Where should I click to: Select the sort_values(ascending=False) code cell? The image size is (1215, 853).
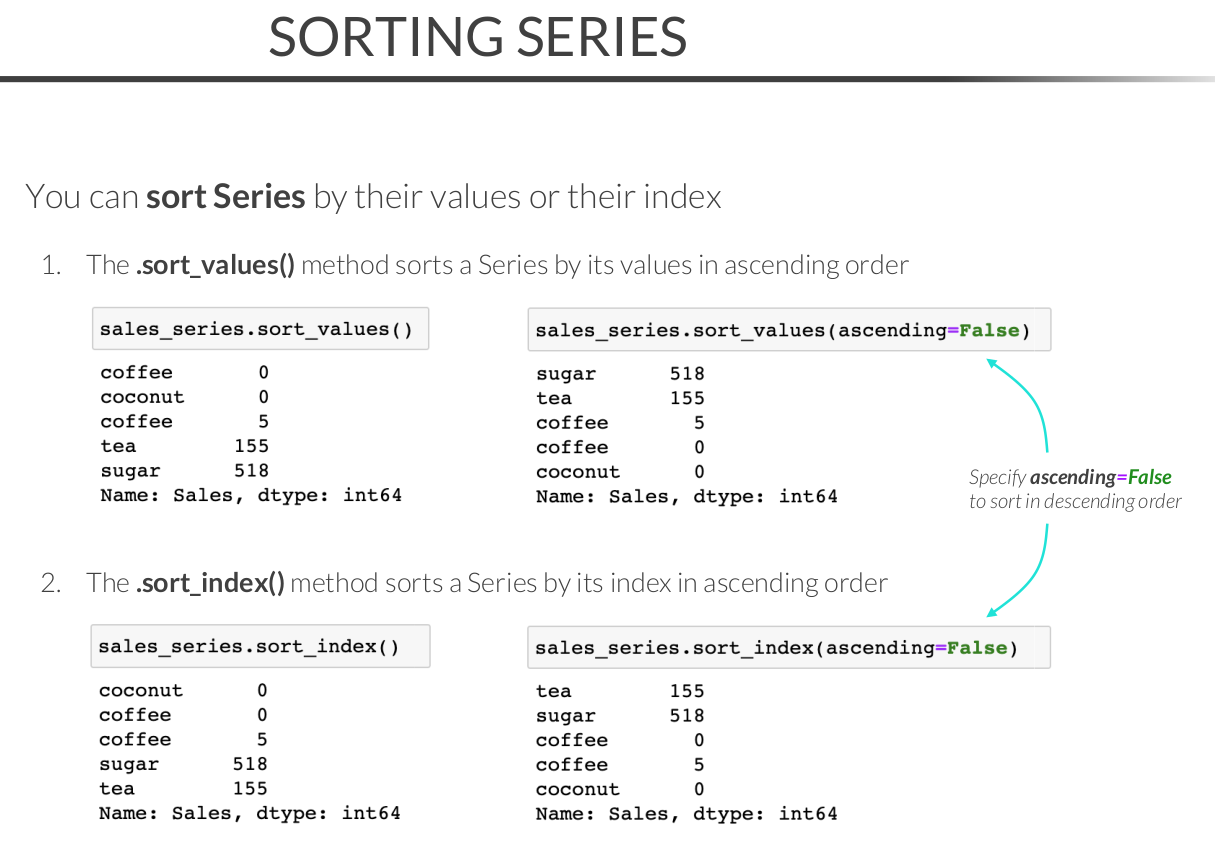click(x=788, y=330)
